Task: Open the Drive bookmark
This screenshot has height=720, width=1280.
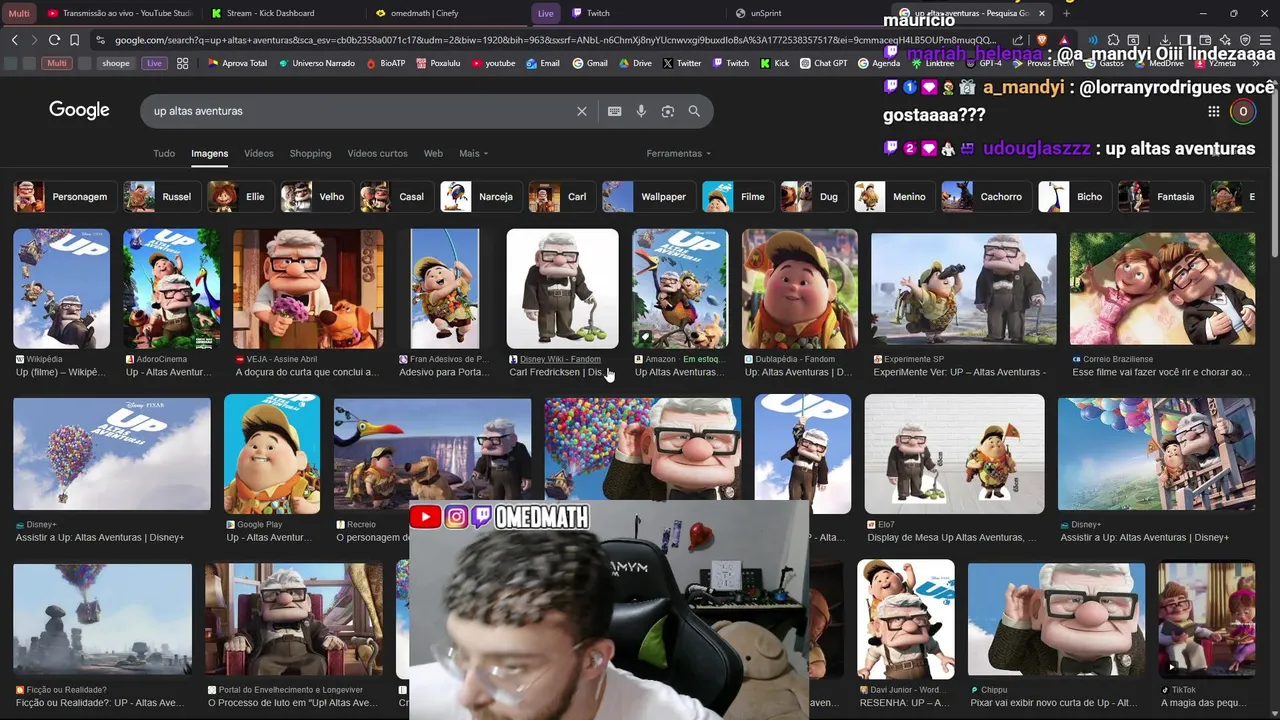Action: click(x=635, y=63)
